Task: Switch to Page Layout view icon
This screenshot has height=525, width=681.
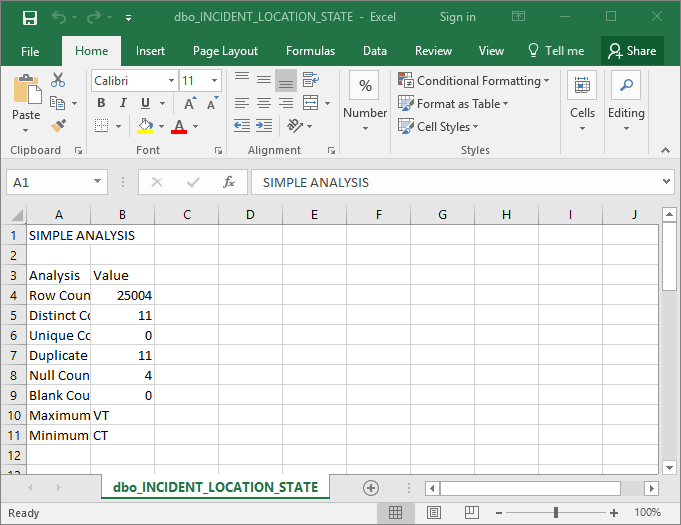Action: [x=434, y=513]
